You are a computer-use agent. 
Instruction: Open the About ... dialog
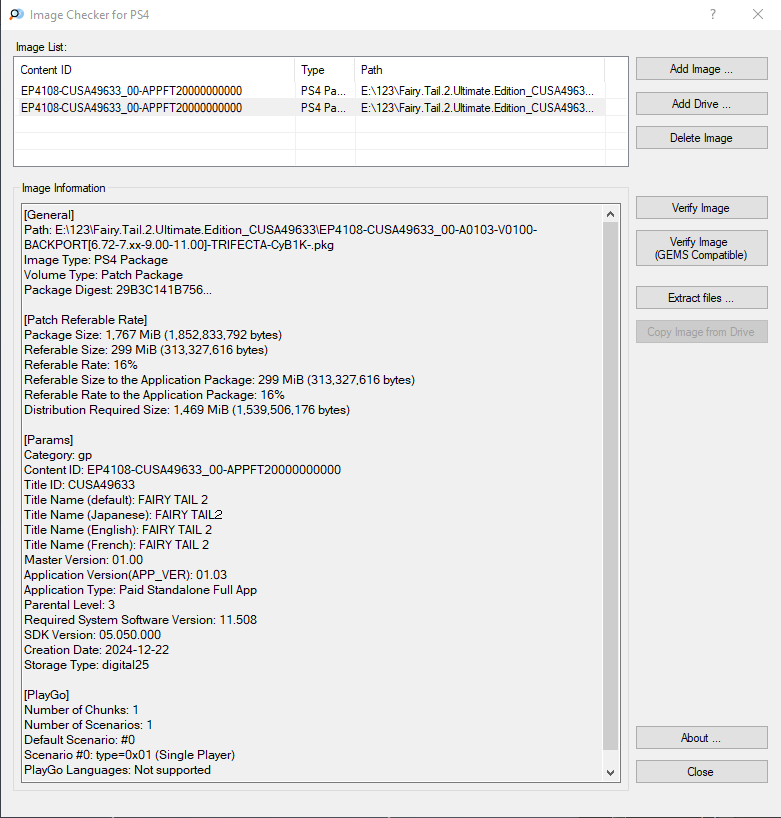click(x=701, y=738)
